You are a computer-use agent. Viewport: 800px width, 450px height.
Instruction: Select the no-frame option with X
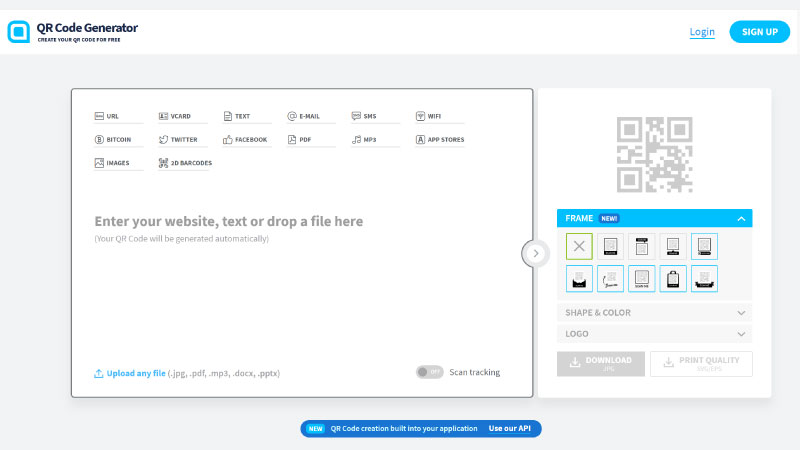(x=579, y=246)
